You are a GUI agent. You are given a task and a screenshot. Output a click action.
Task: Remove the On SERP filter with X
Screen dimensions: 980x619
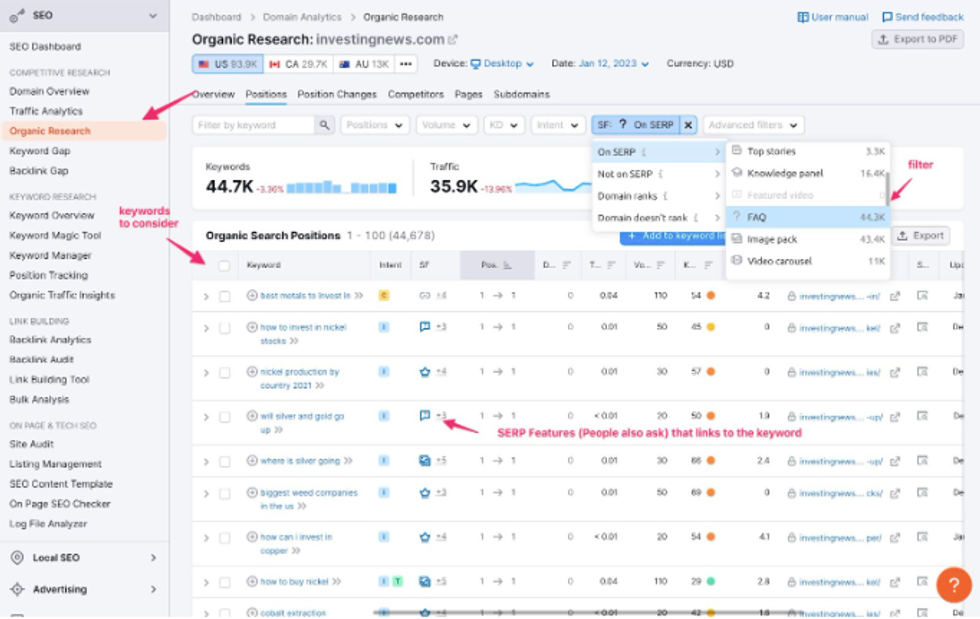(x=688, y=125)
